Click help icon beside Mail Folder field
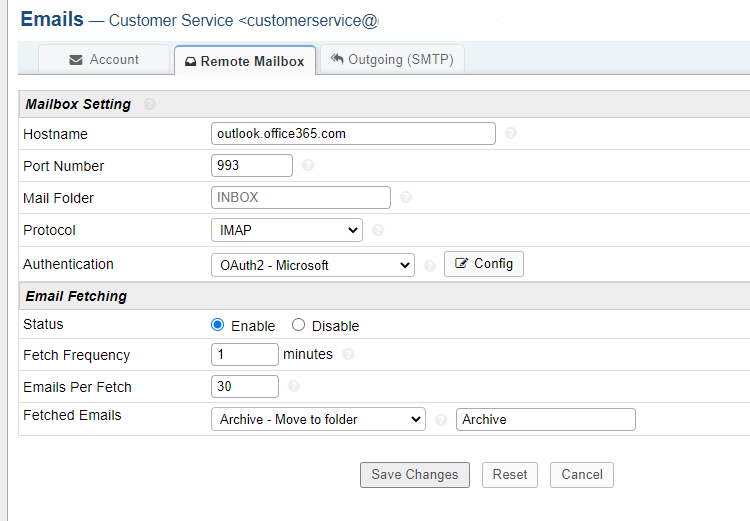Image resolution: width=750 pixels, height=521 pixels. tap(406, 198)
